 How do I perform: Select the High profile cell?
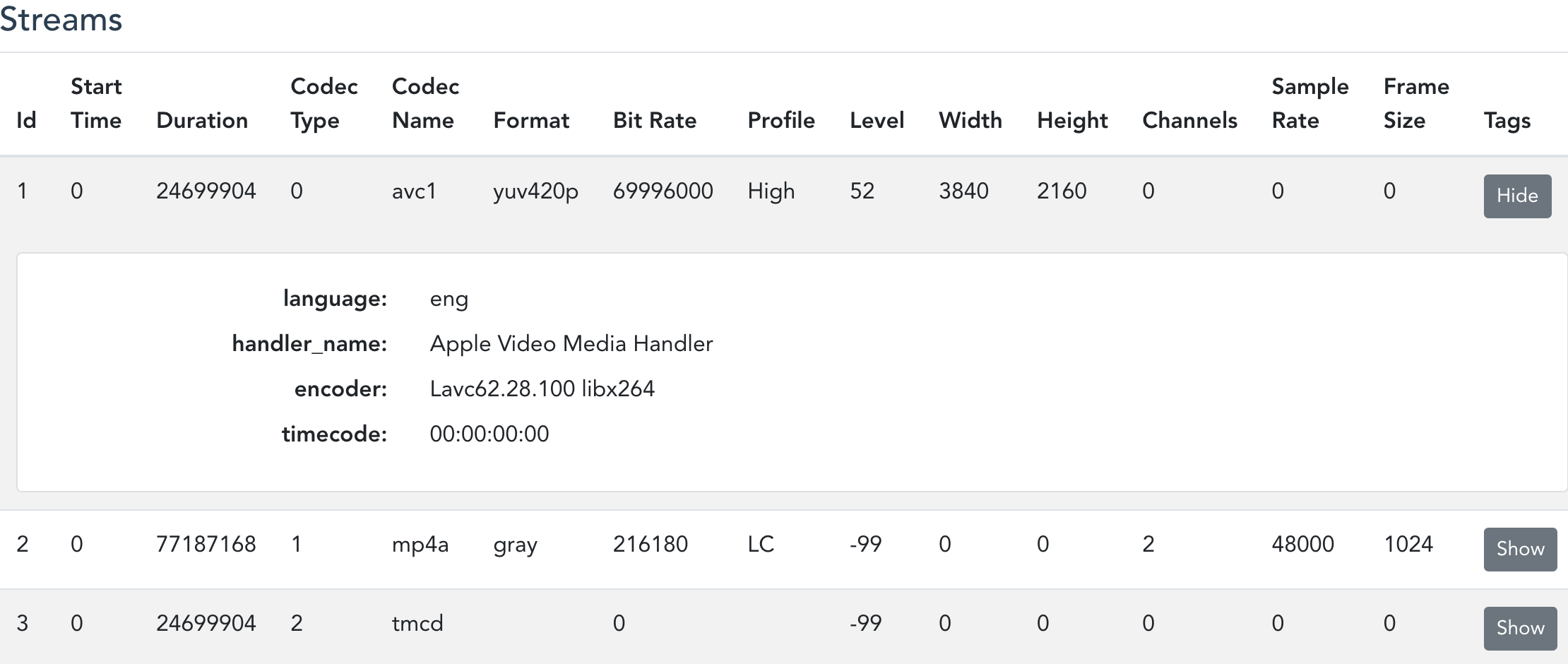(771, 191)
